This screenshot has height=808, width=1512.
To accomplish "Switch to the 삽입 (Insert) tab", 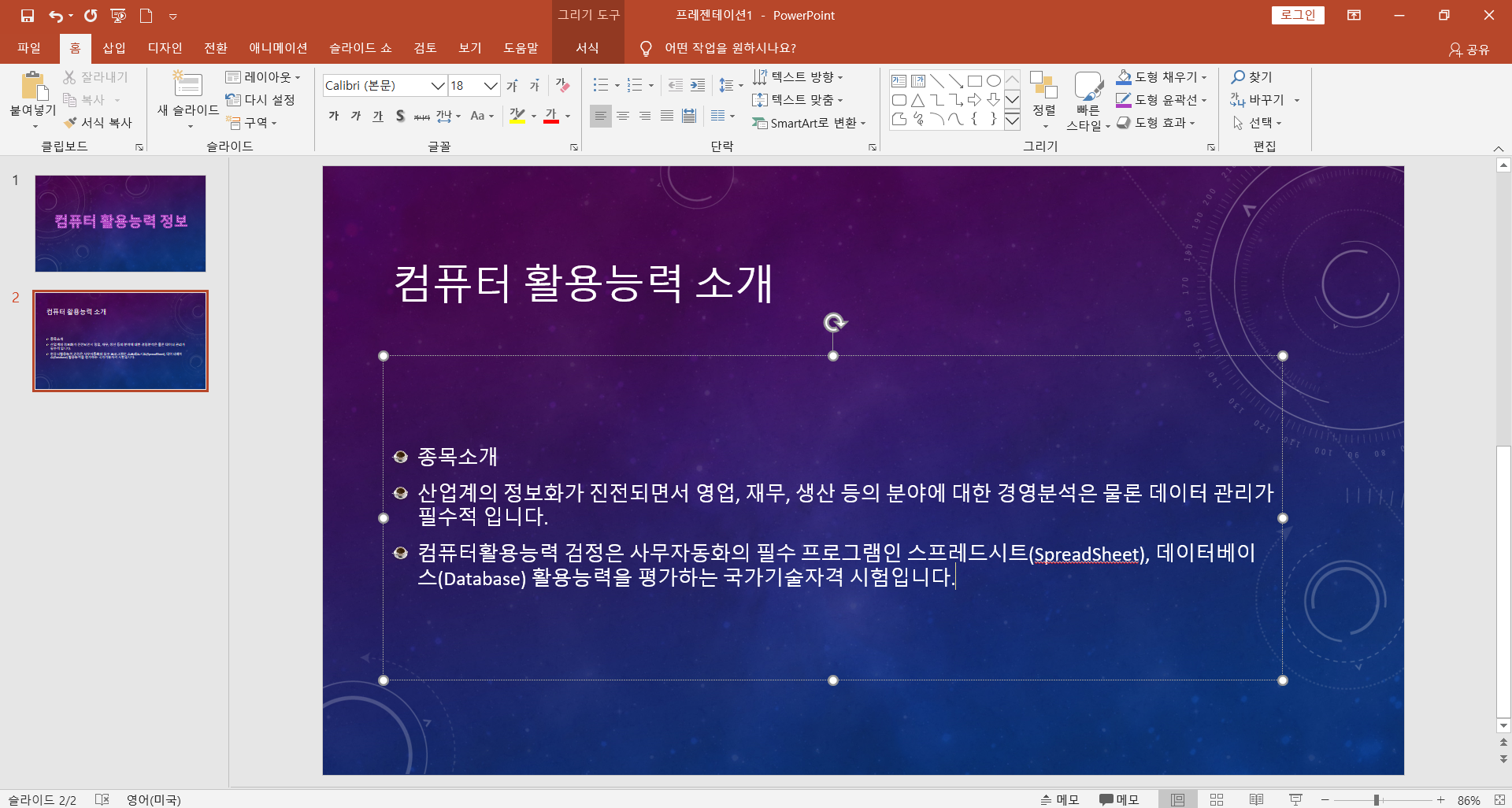I will [114, 48].
